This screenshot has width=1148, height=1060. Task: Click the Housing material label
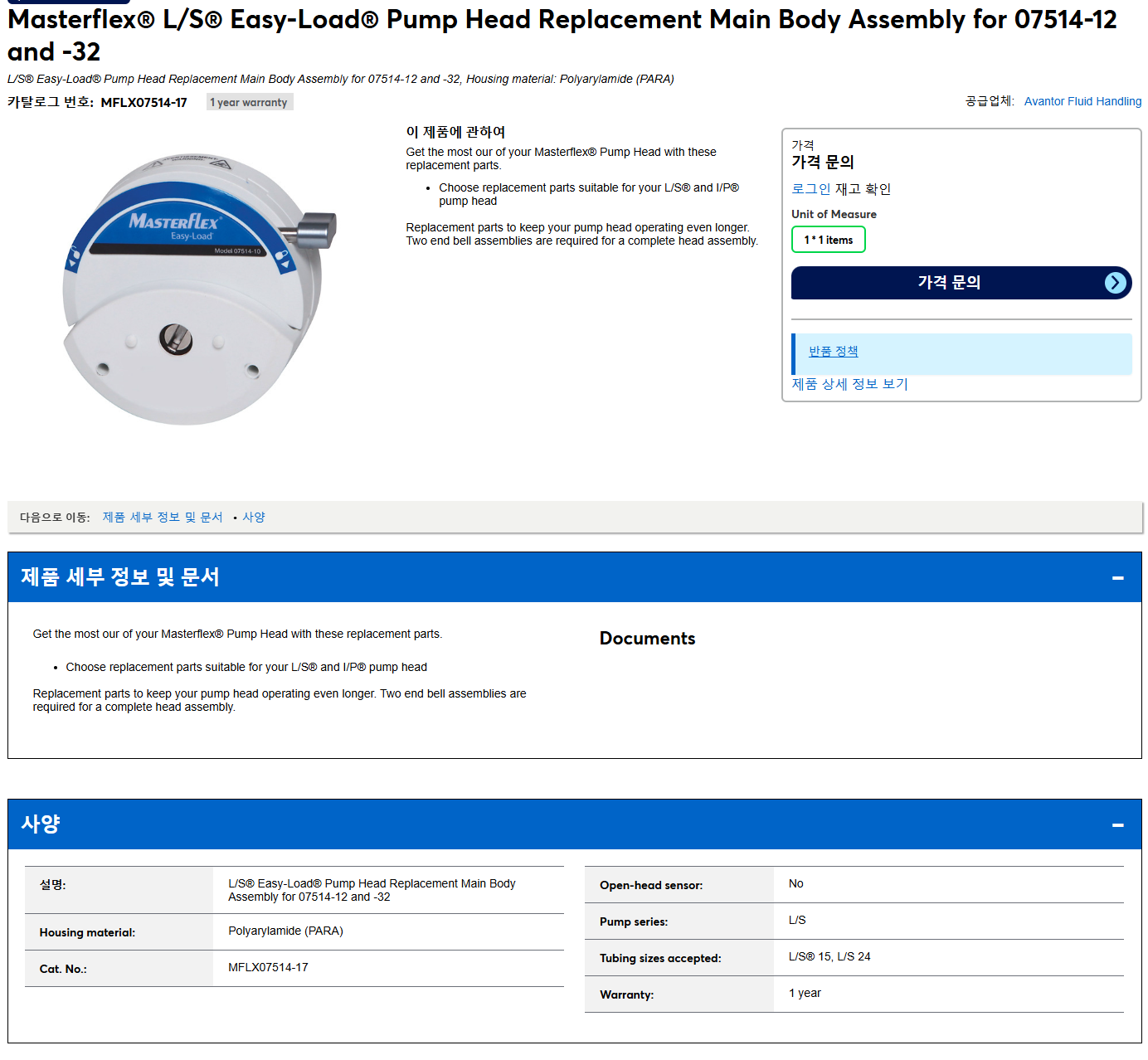(87, 933)
